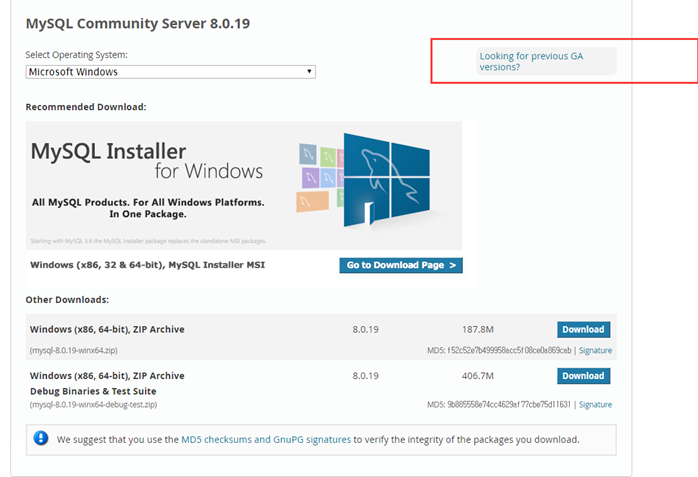Click the '187.8M' file size value
Screen dimensions: 698x477
pyautogui.click(x=478, y=329)
